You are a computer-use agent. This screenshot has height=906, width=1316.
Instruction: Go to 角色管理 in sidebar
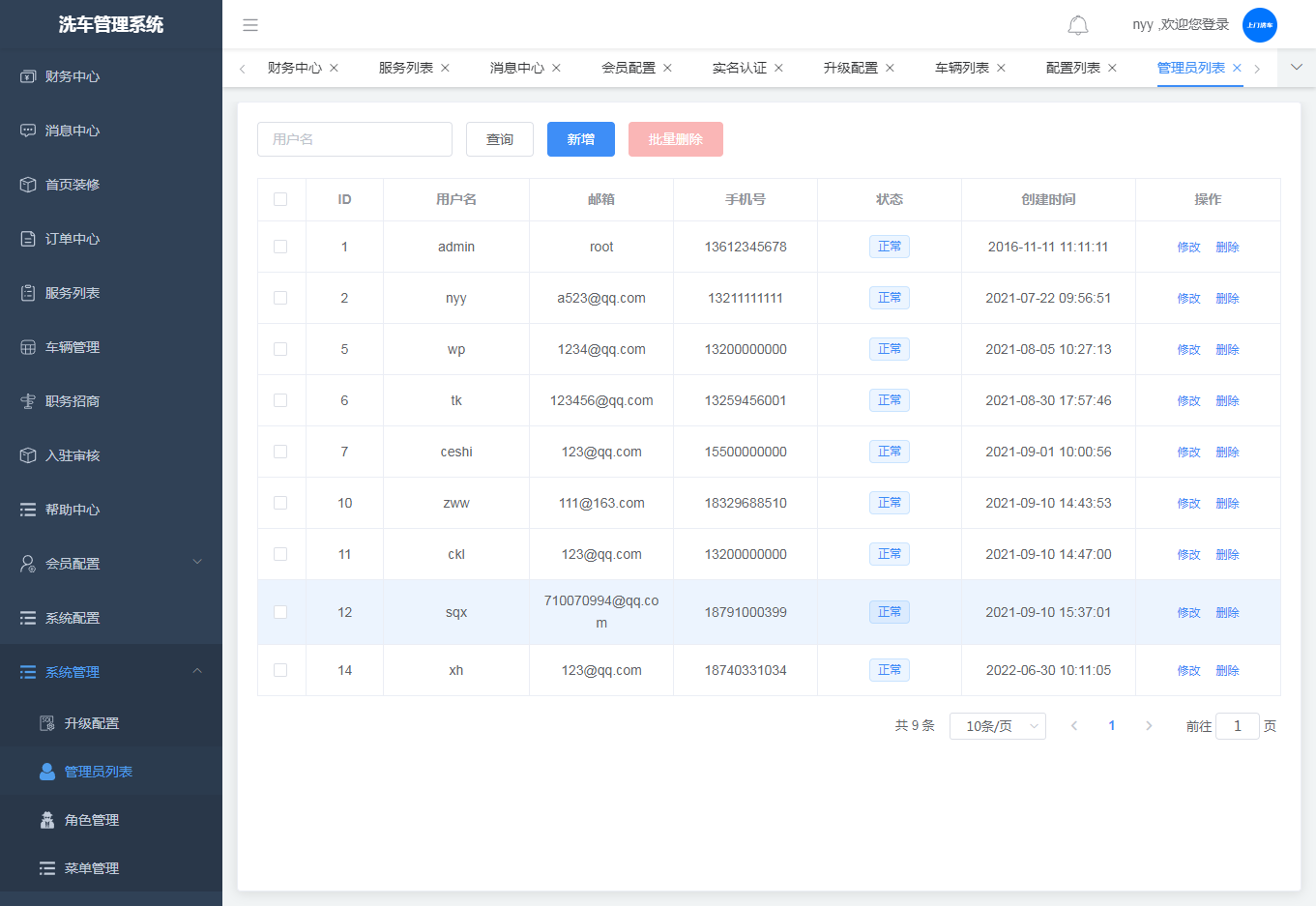pyautogui.click(x=92, y=820)
